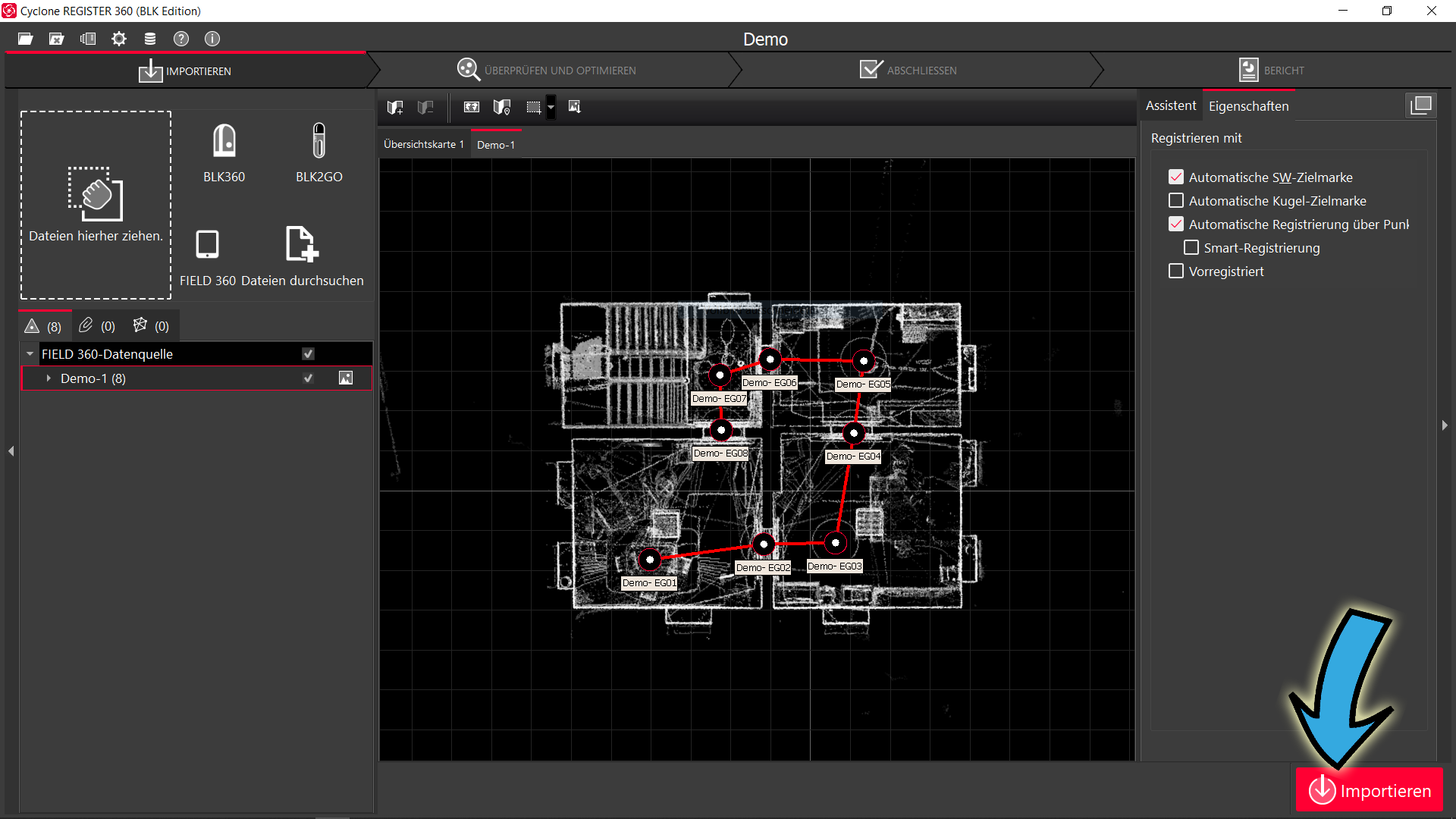Click the world map background icon
Image resolution: width=1456 pixels, height=819 pixels.
[472, 107]
